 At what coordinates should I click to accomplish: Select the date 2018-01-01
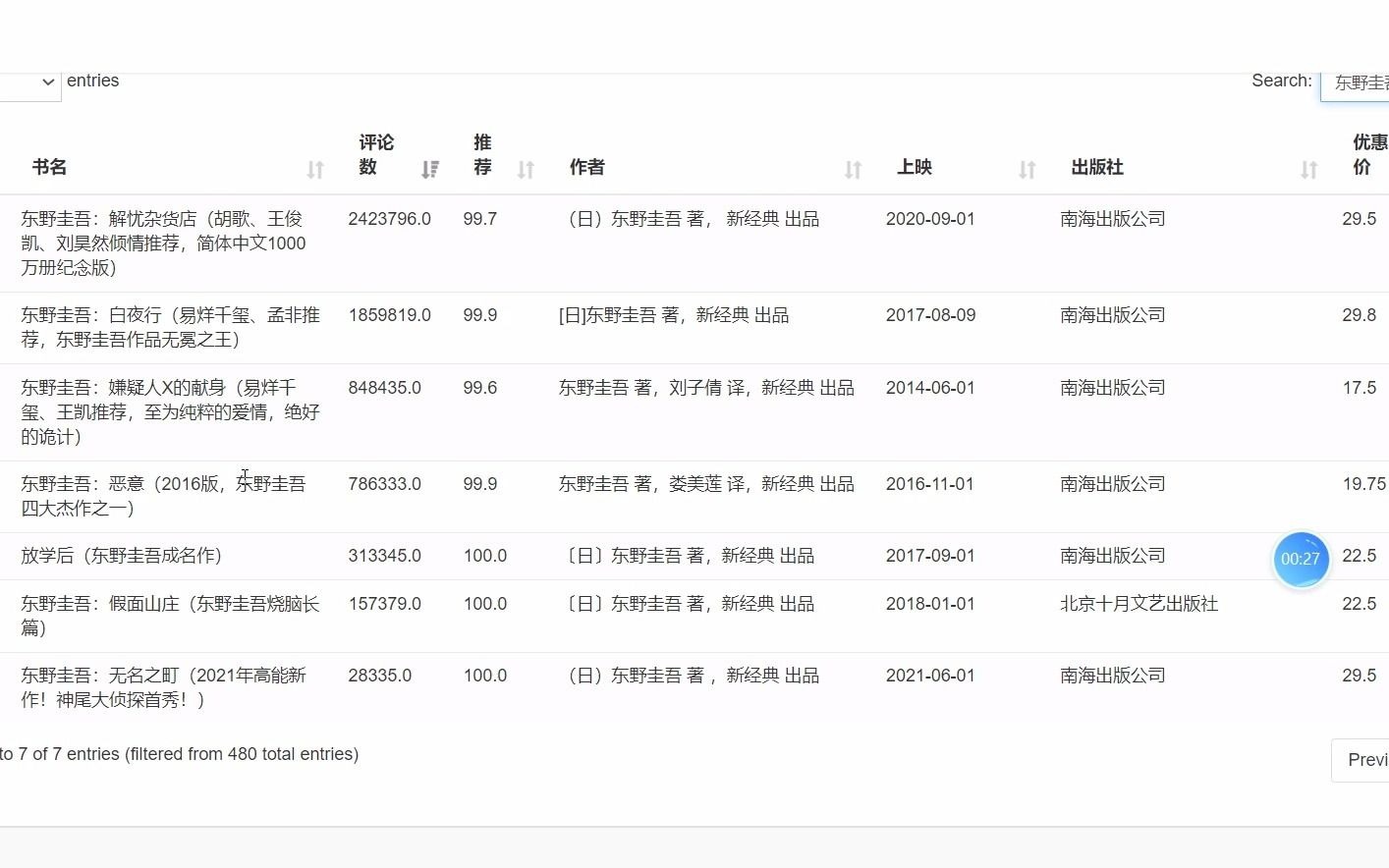pyautogui.click(x=930, y=604)
